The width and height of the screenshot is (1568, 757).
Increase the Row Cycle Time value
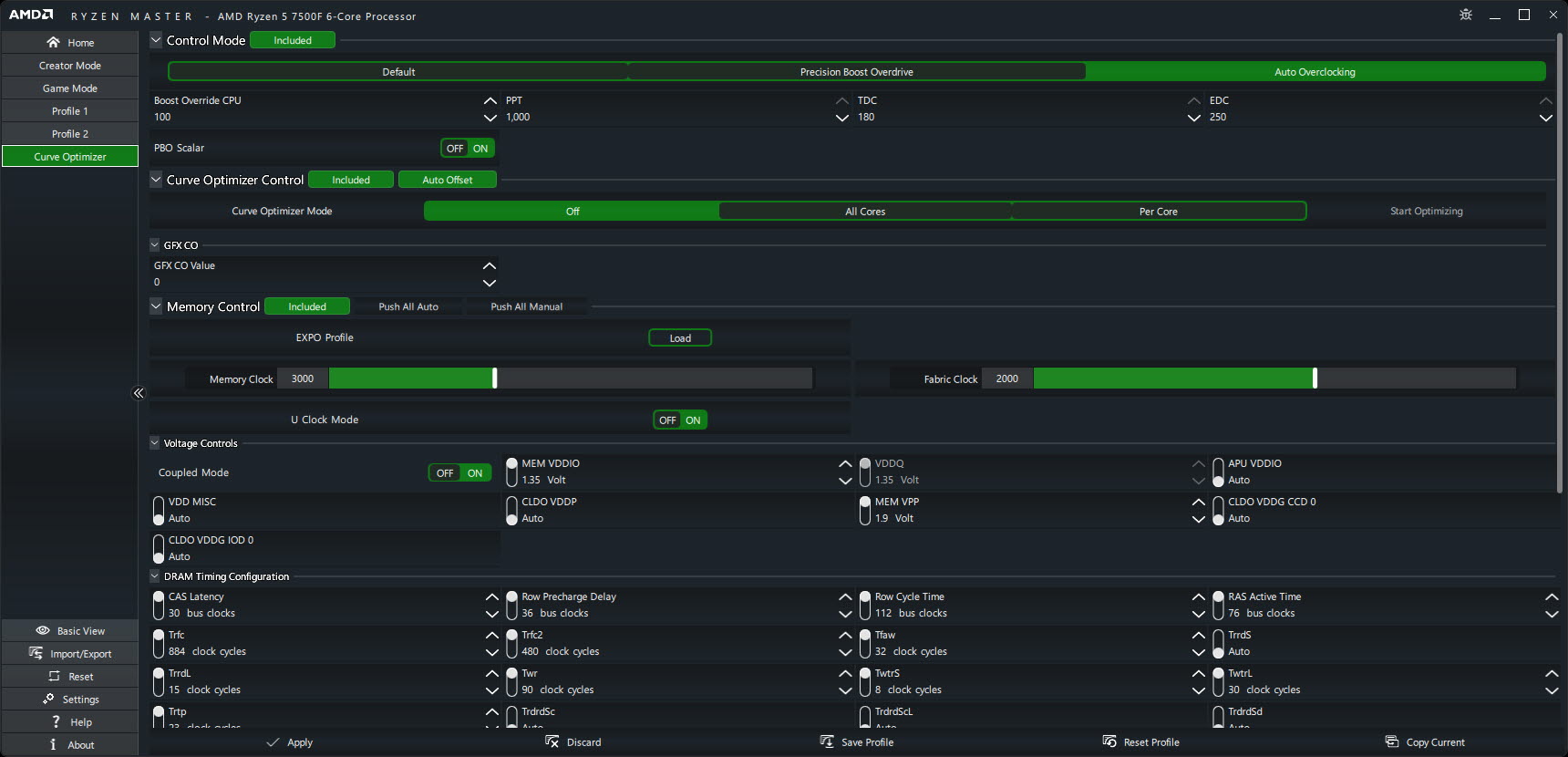click(1199, 596)
